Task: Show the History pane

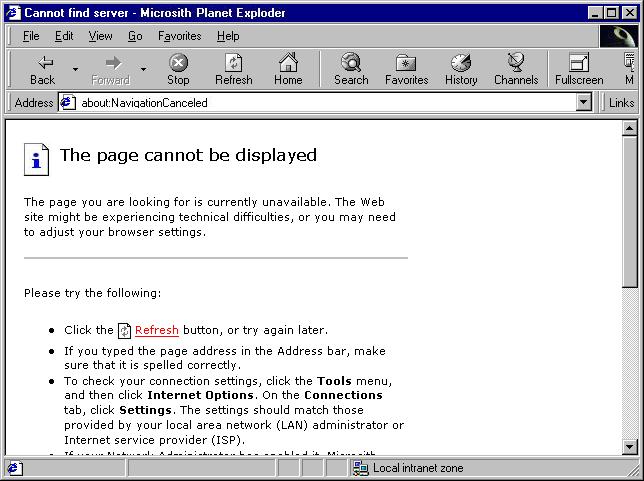Action: click(x=461, y=69)
